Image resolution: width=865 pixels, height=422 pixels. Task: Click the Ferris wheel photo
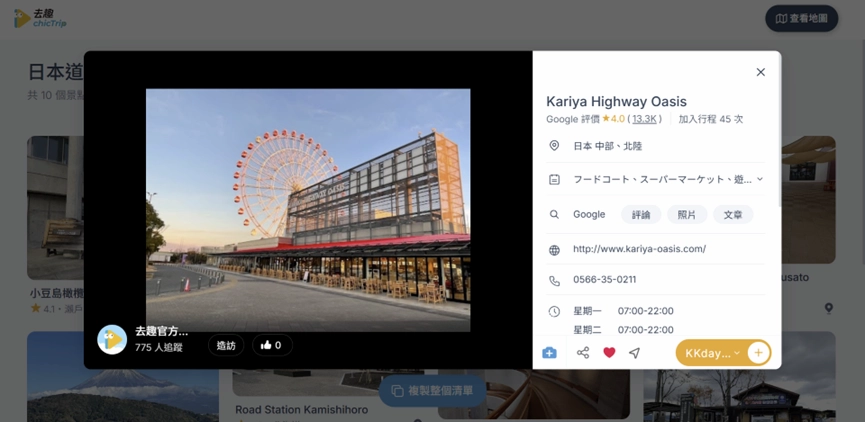(x=308, y=210)
